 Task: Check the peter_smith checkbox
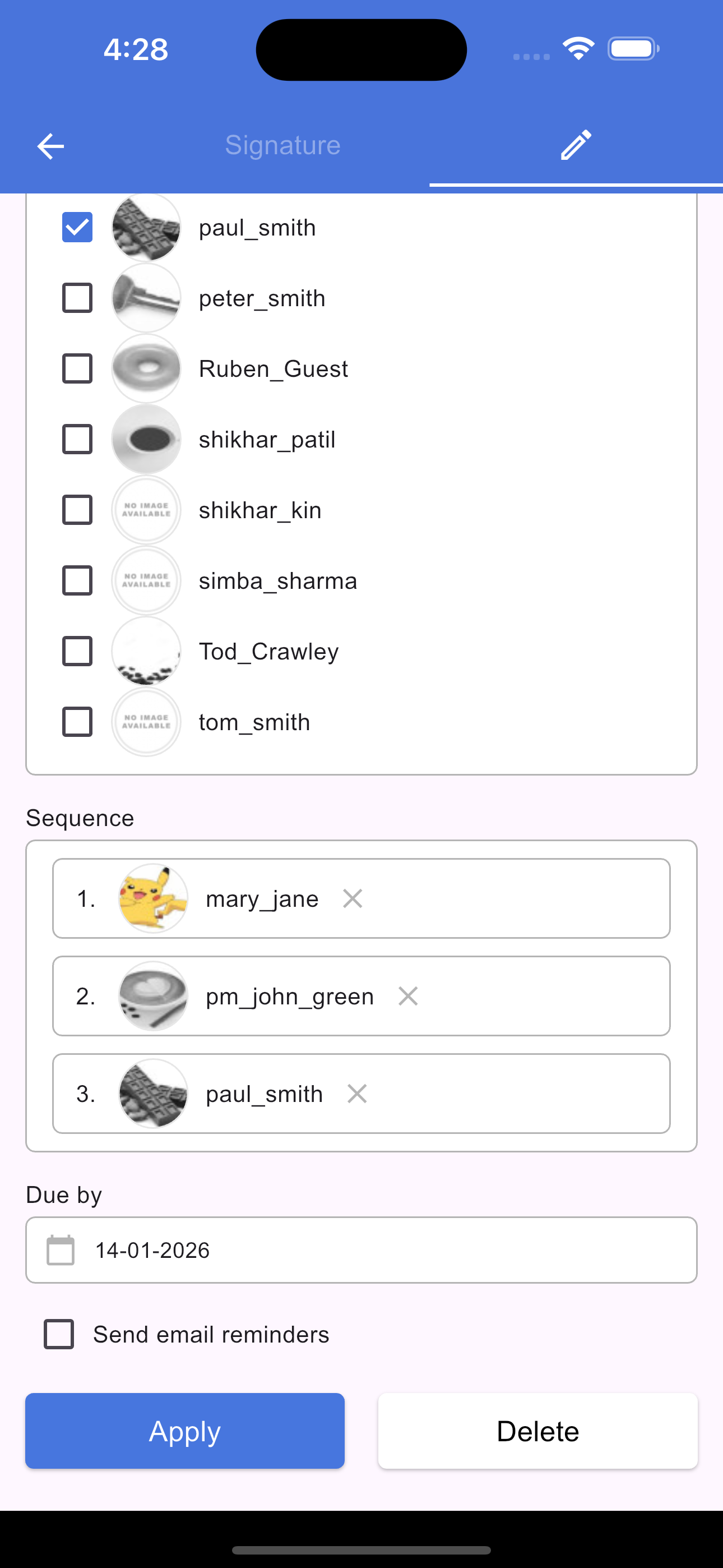(x=77, y=298)
